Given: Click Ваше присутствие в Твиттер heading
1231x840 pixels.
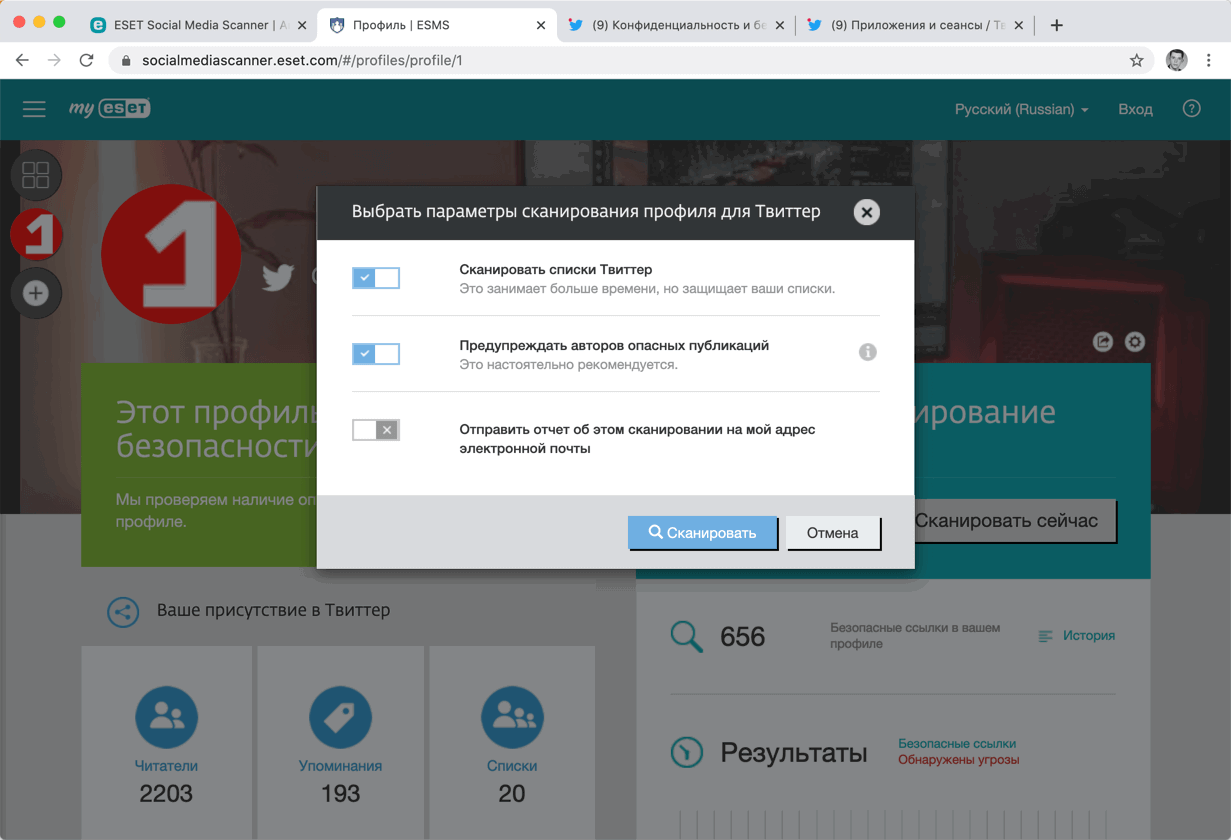Looking at the screenshot, I should point(273,610).
